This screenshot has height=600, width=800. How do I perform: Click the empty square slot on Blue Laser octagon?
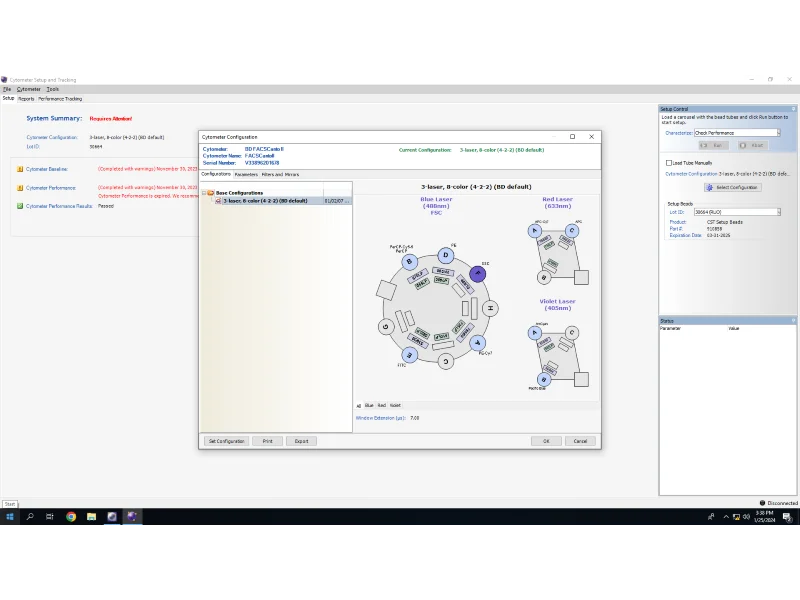pyautogui.click(x=386, y=290)
